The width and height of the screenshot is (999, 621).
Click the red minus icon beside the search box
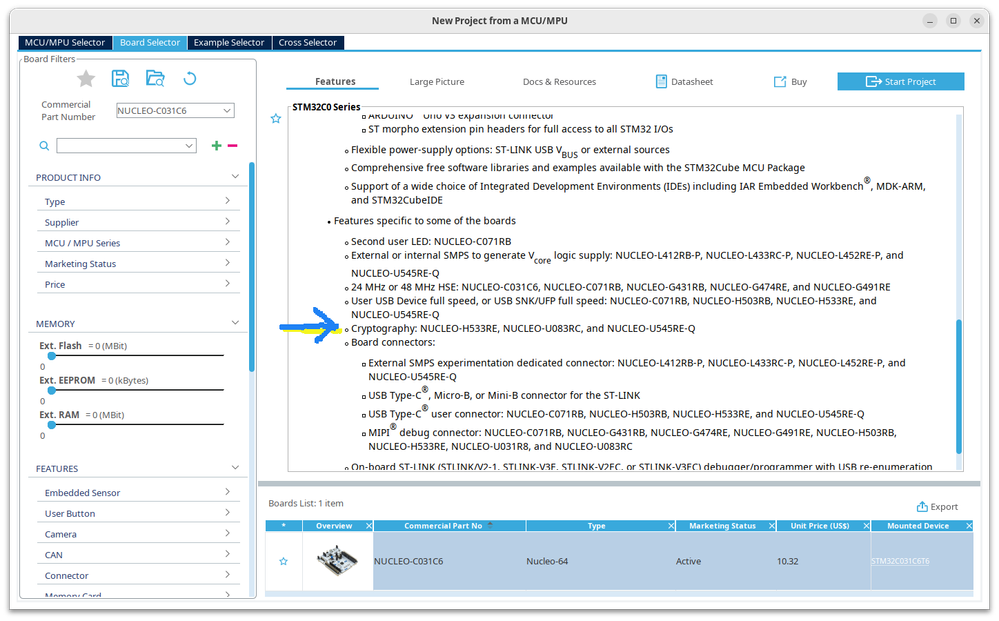point(233,146)
